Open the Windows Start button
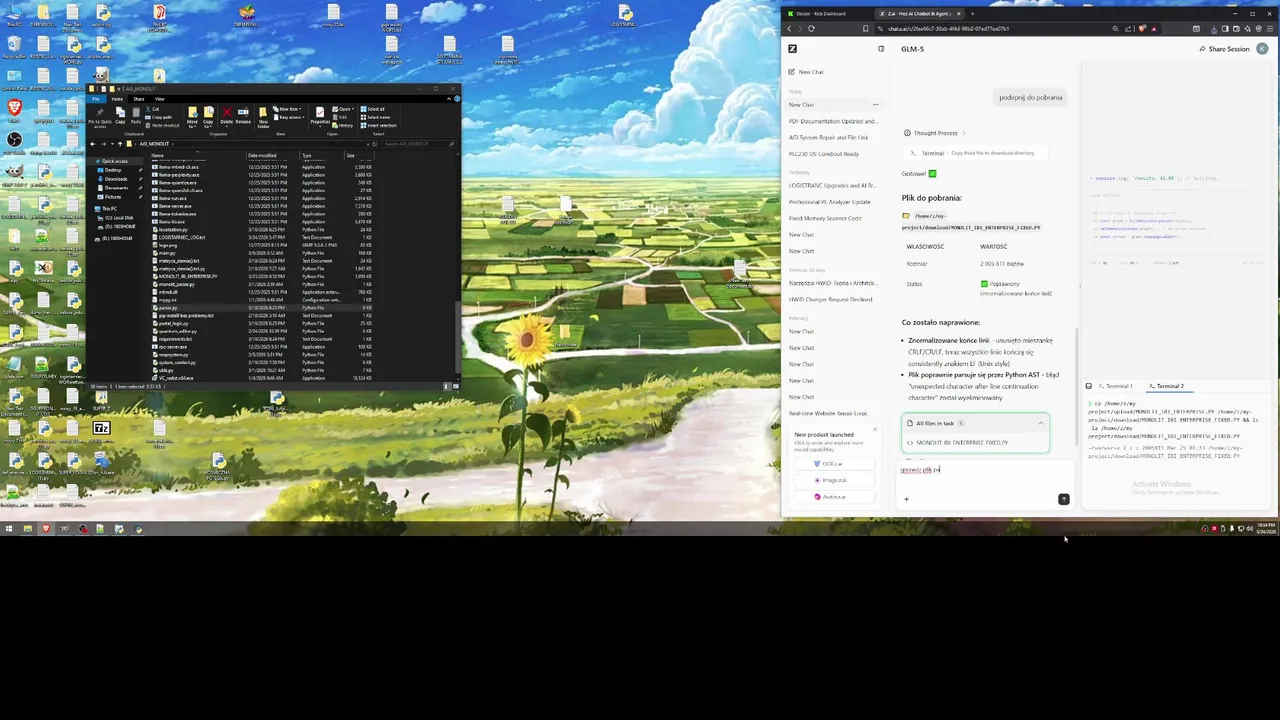This screenshot has height=720, width=1280. point(8,529)
